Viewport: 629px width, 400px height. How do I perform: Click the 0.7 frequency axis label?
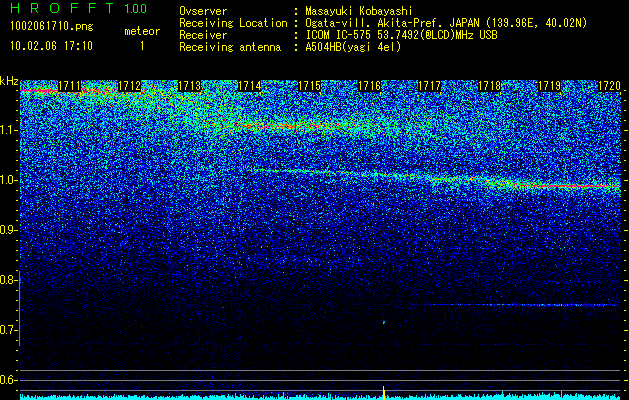coord(7,330)
